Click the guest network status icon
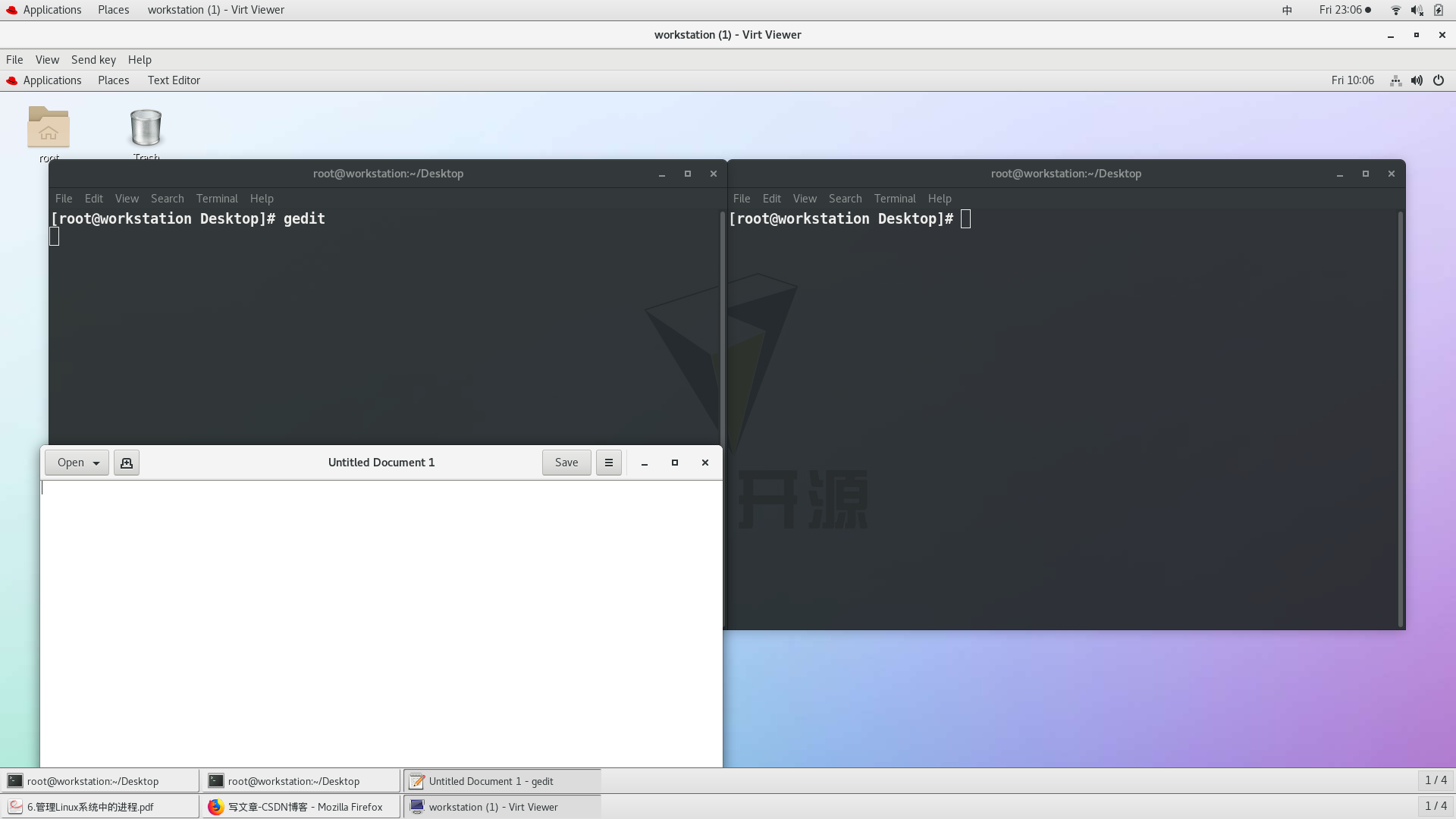This screenshot has height=819, width=1456. click(1395, 80)
